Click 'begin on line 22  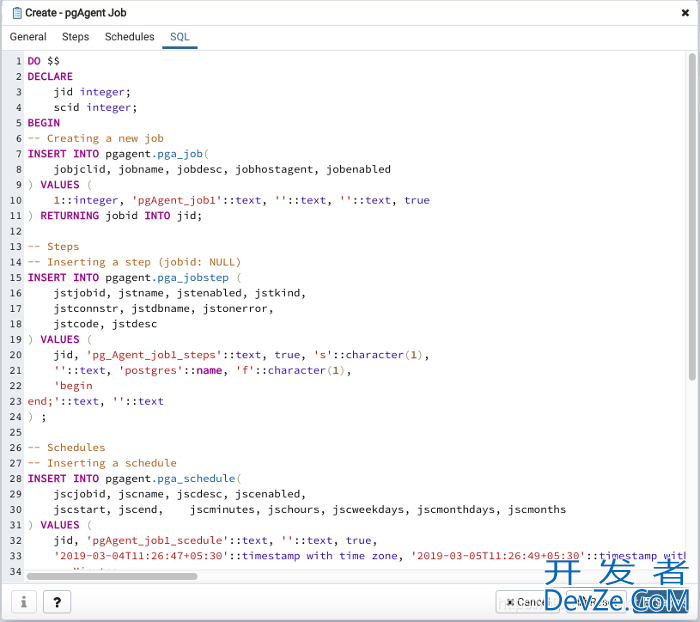tap(73, 386)
